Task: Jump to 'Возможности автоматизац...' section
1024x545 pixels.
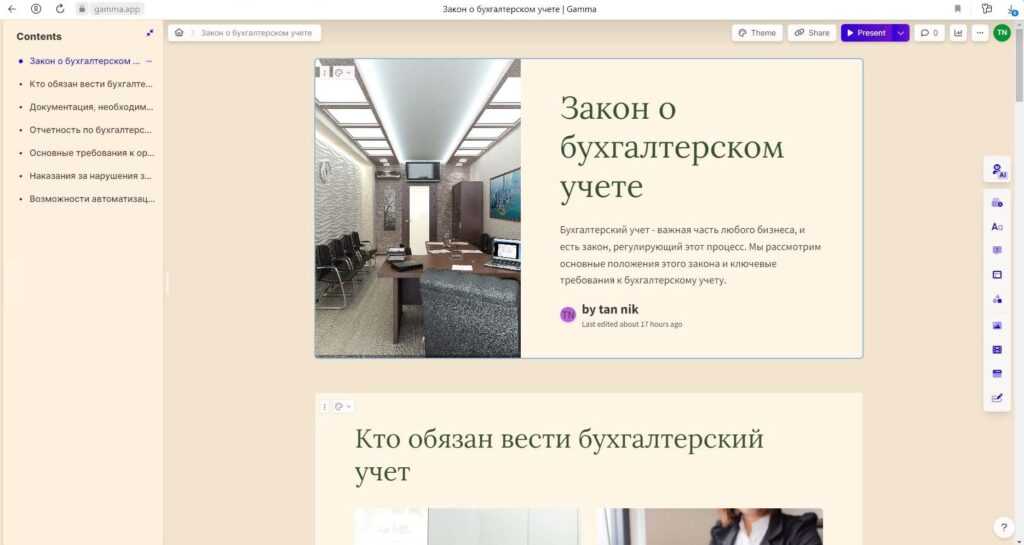Action: tap(92, 198)
